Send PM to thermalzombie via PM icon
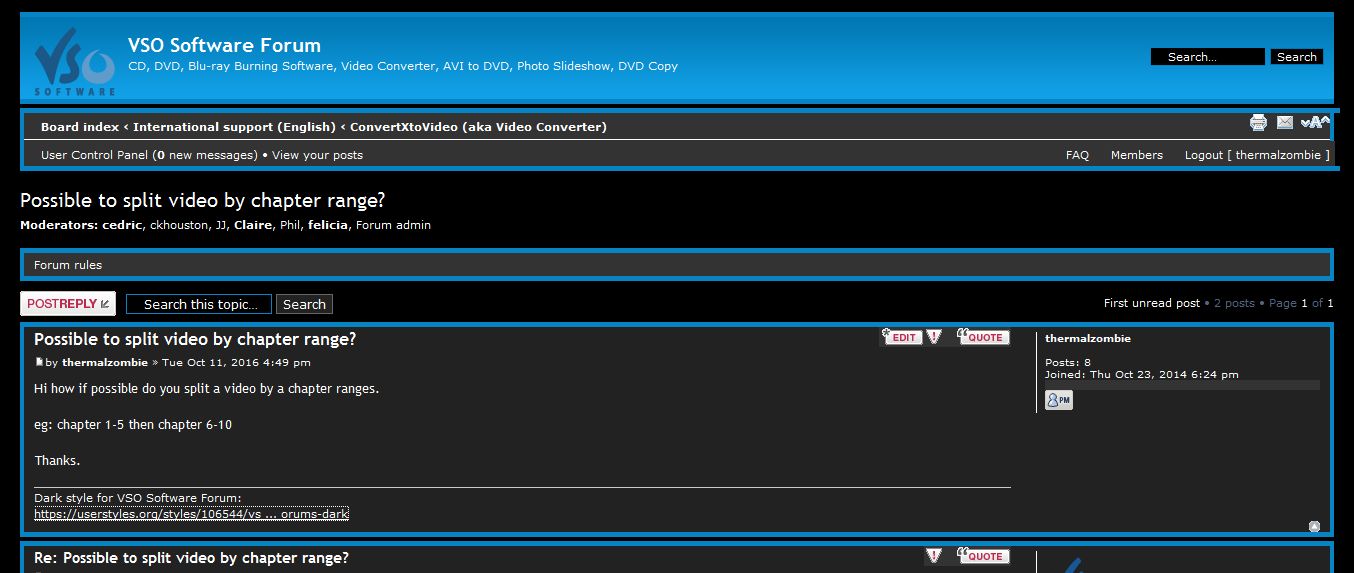1354x573 pixels. point(1058,400)
